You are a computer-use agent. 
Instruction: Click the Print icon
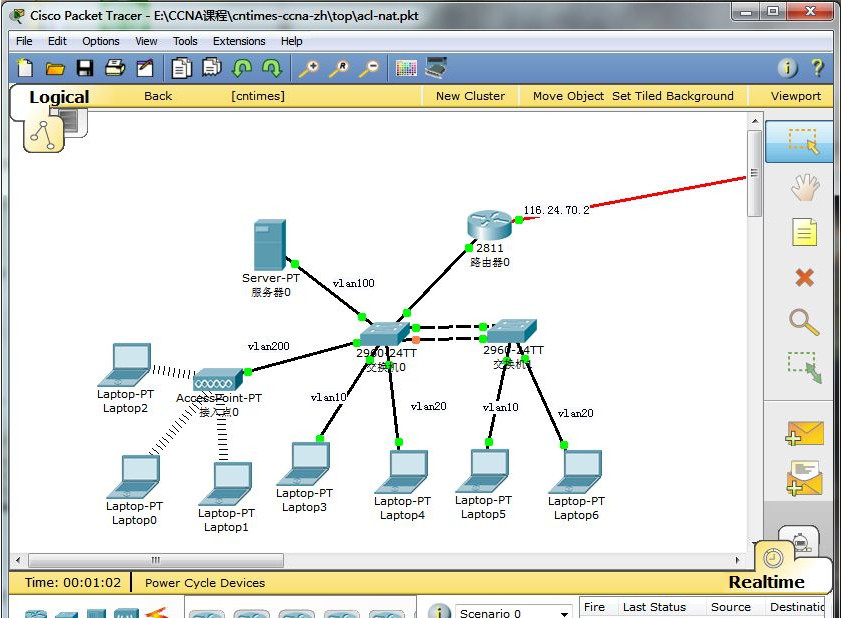click(114, 68)
